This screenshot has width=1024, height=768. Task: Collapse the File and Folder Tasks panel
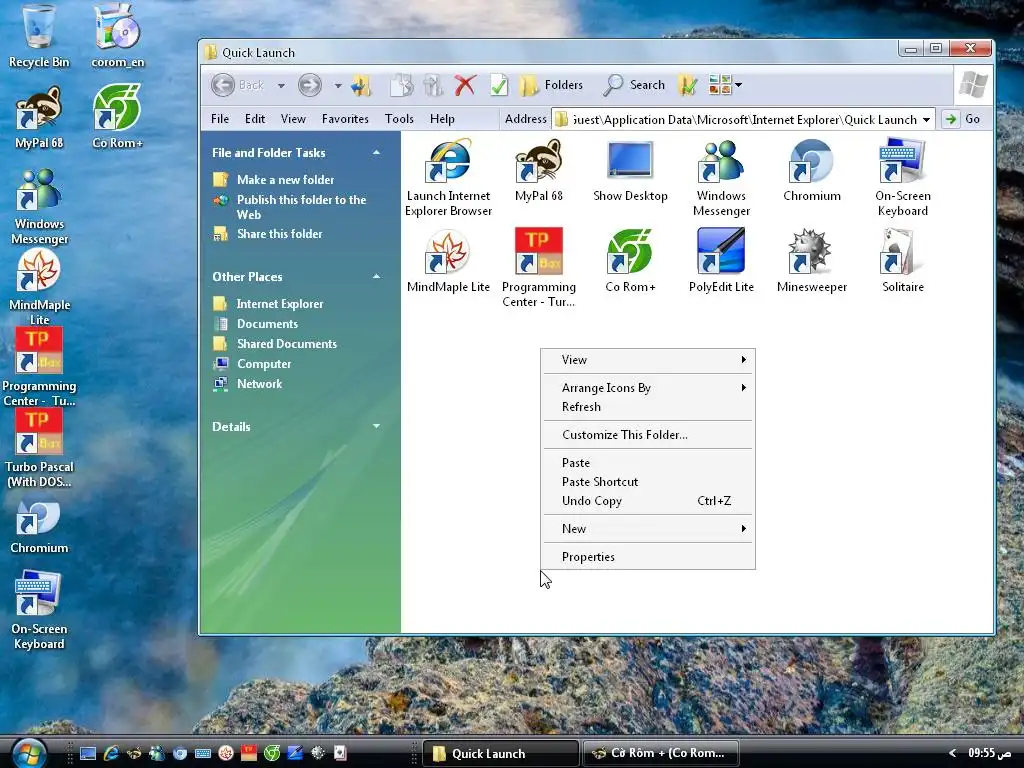[376, 153]
